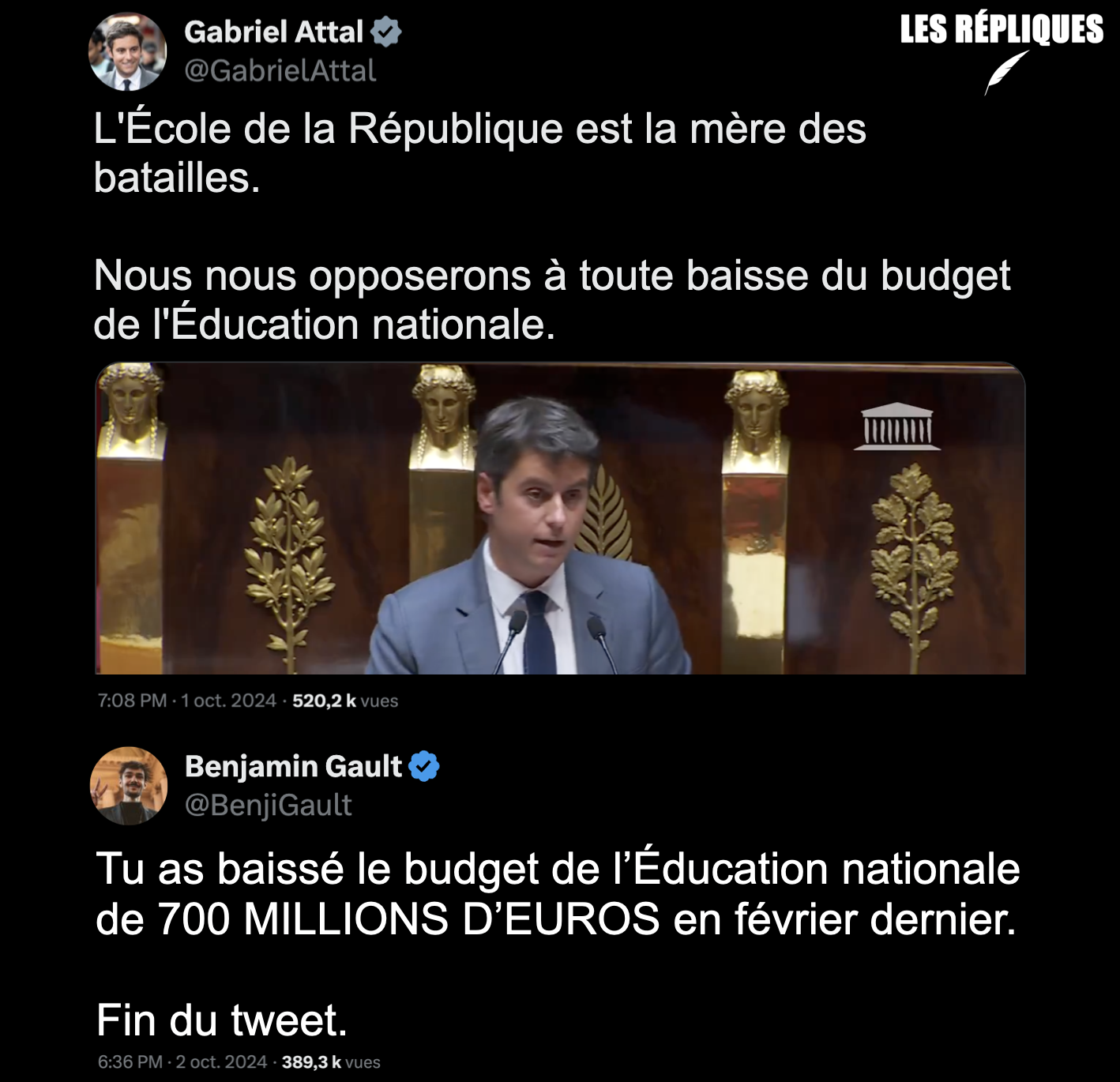Click the 7:08 PM 1 oct. 2024 timestamp

pos(187,701)
